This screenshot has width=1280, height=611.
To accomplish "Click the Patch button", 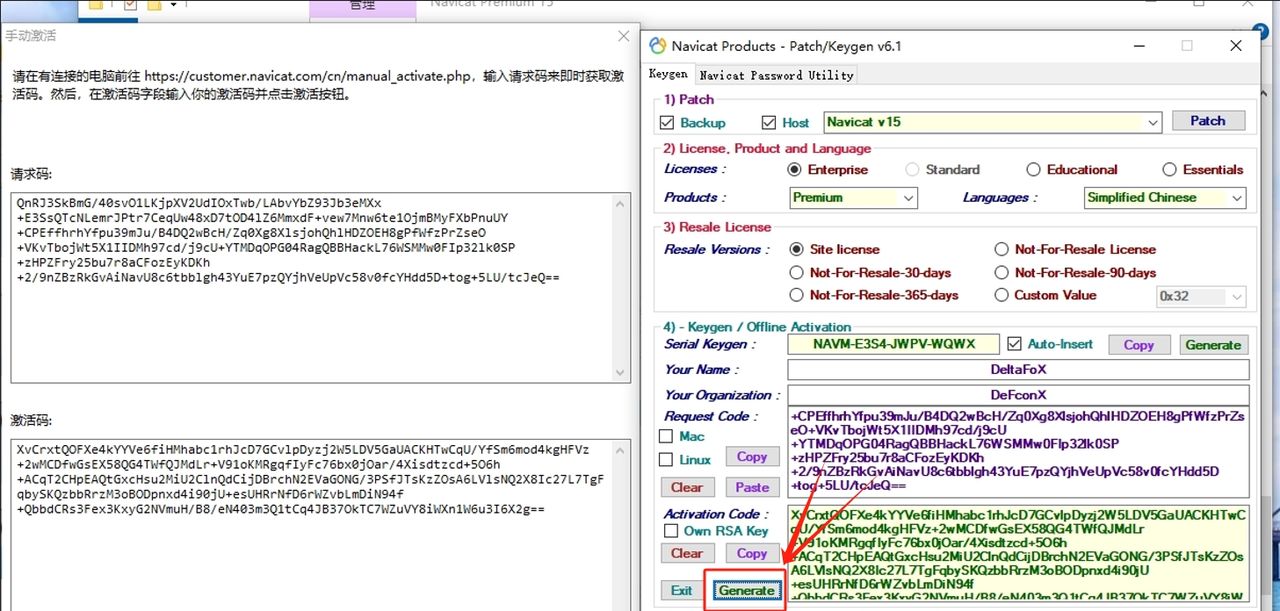I will coord(1207,121).
